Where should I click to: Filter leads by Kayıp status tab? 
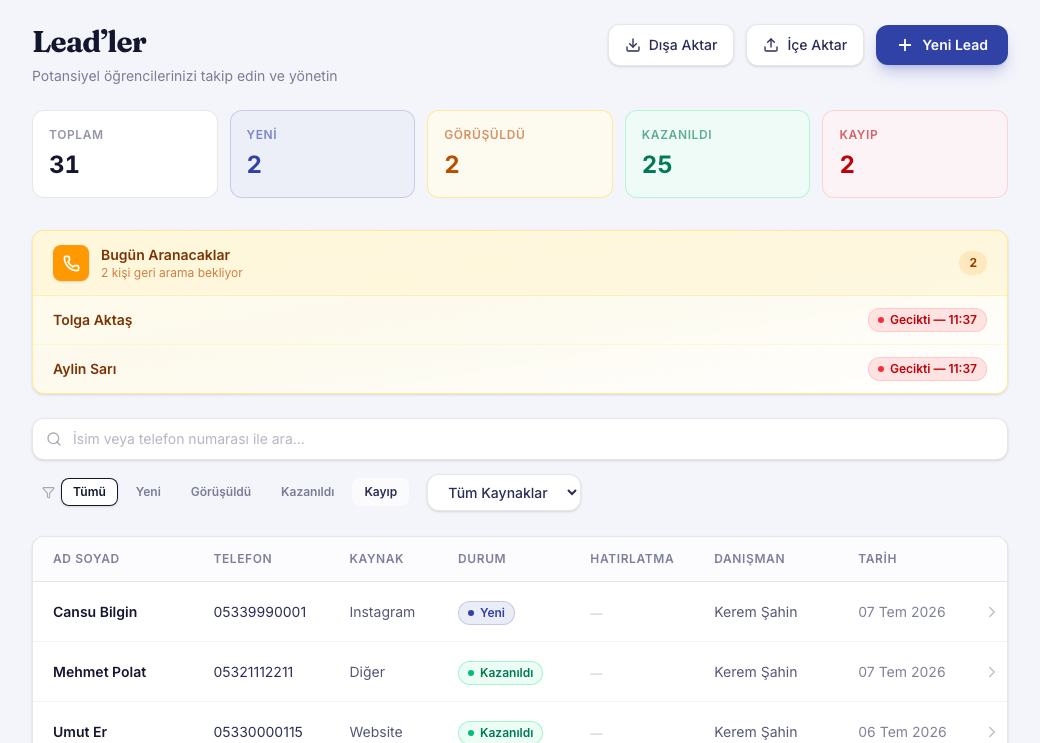pyautogui.click(x=381, y=492)
